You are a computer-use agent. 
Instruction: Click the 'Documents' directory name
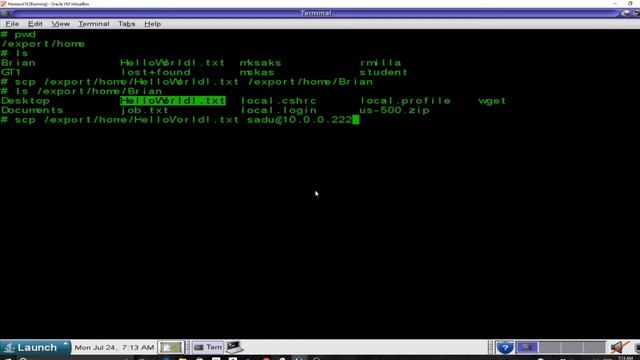point(32,110)
